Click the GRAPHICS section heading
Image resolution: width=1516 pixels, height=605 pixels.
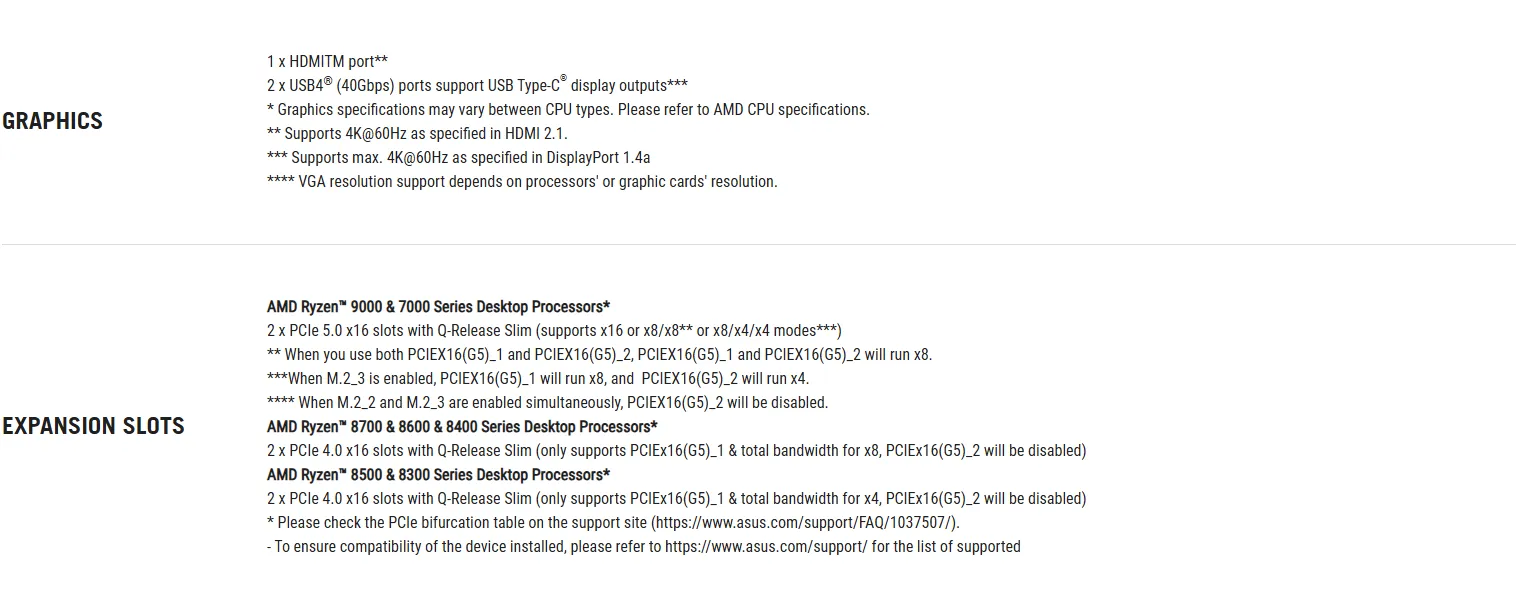point(52,121)
